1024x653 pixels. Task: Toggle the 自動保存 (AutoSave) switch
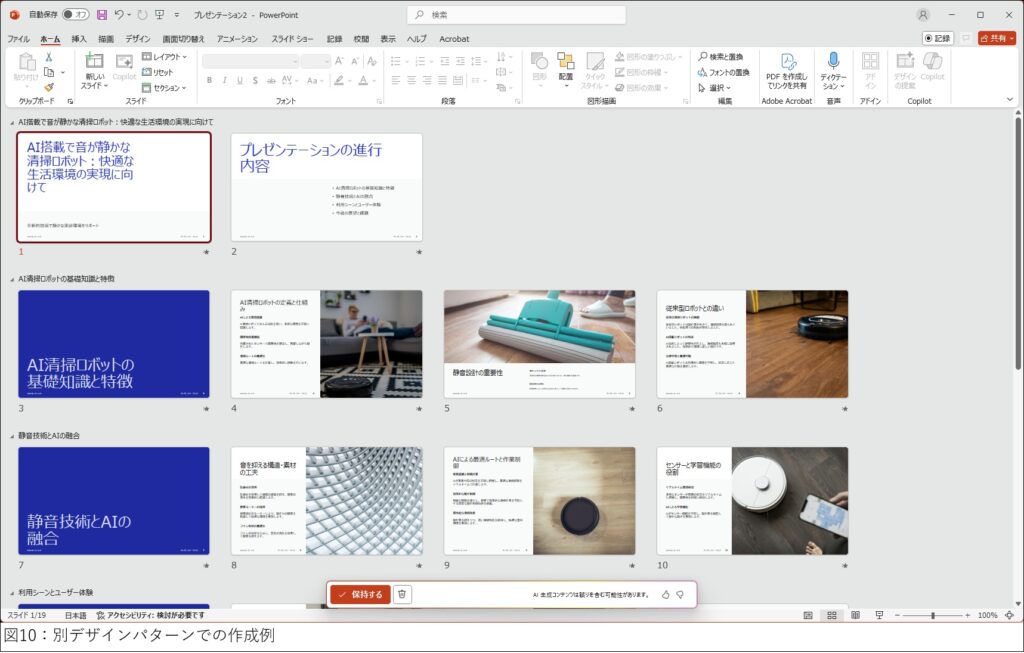(x=75, y=15)
